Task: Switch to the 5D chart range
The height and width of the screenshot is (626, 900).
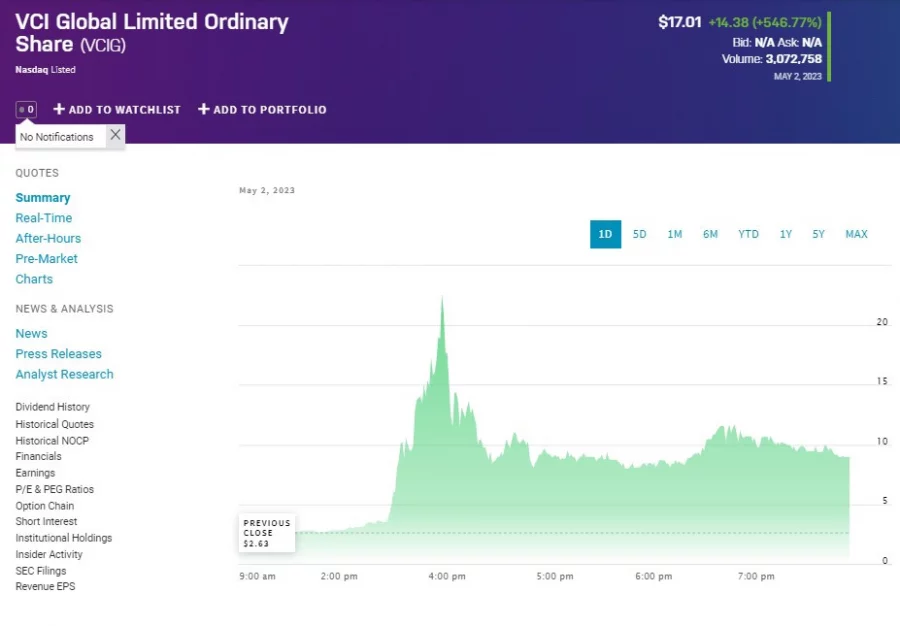Action: coord(639,233)
